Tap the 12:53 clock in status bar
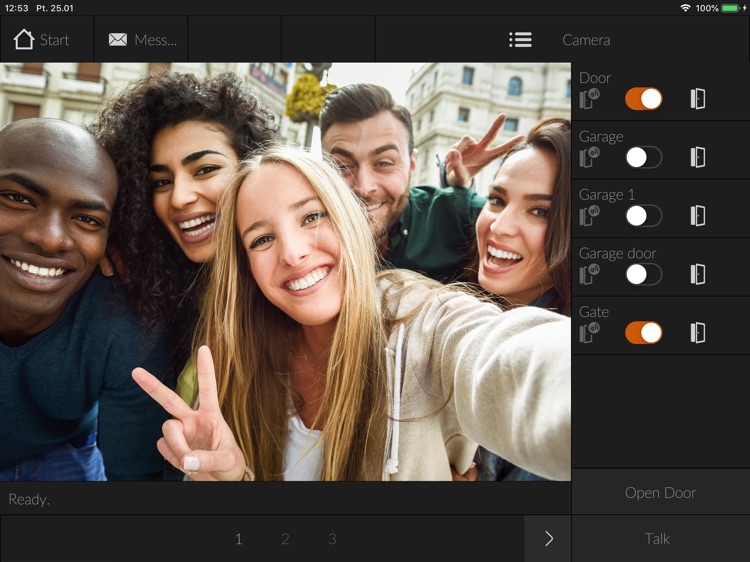750x562 pixels. point(16,8)
